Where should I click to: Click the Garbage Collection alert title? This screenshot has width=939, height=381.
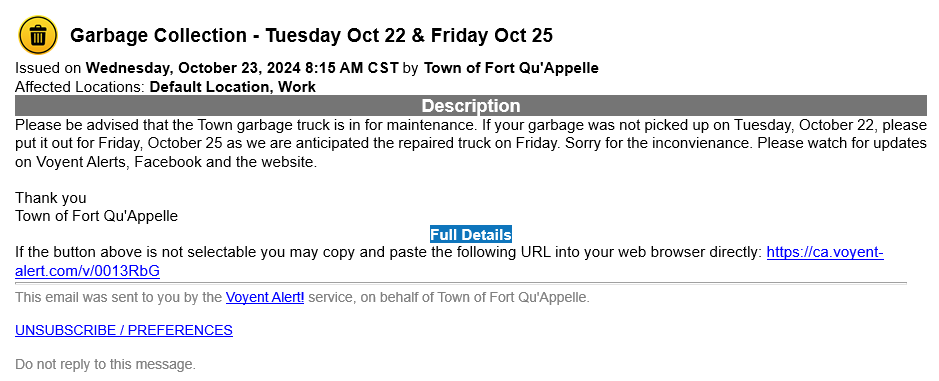pos(311,35)
